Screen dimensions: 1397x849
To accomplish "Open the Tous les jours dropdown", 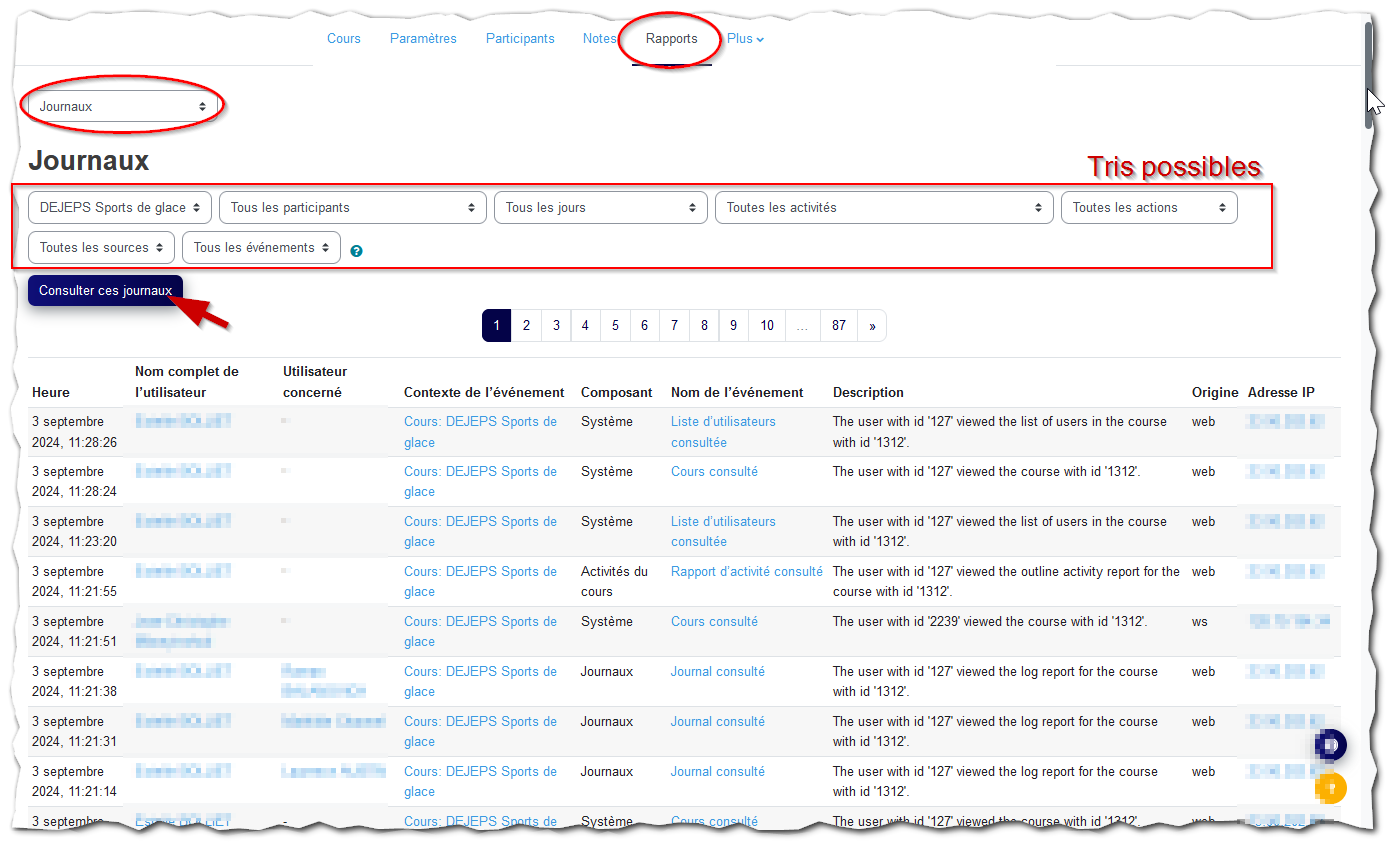I will pos(601,208).
